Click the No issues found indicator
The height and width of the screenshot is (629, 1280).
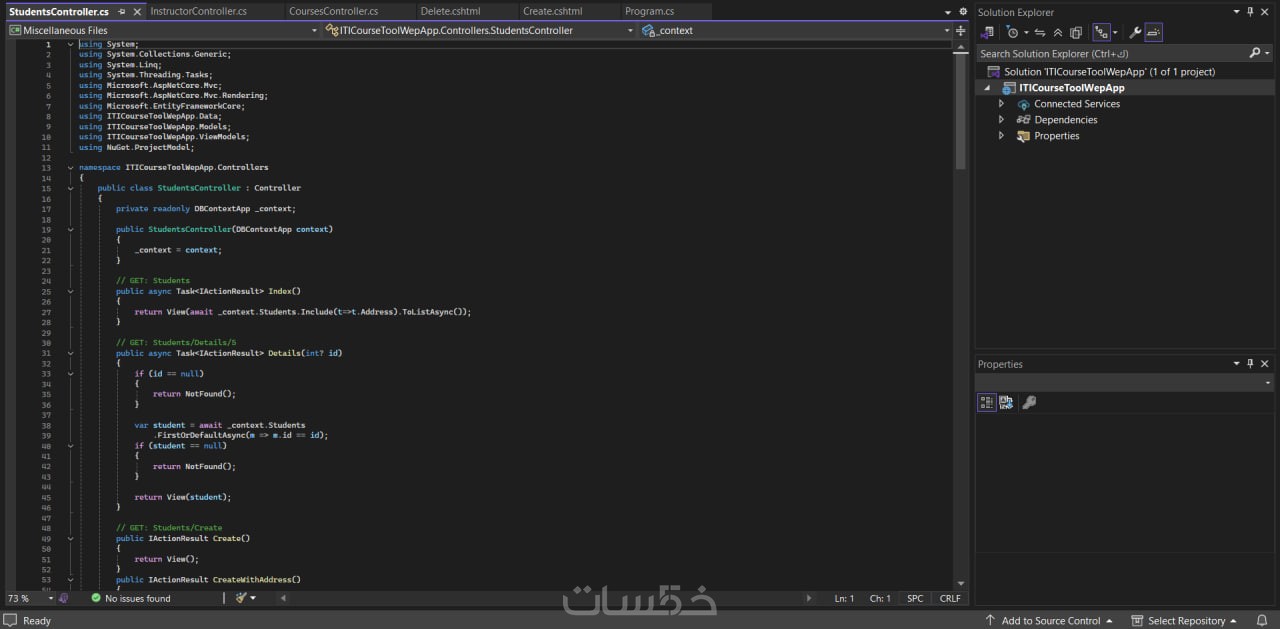(x=131, y=598)
